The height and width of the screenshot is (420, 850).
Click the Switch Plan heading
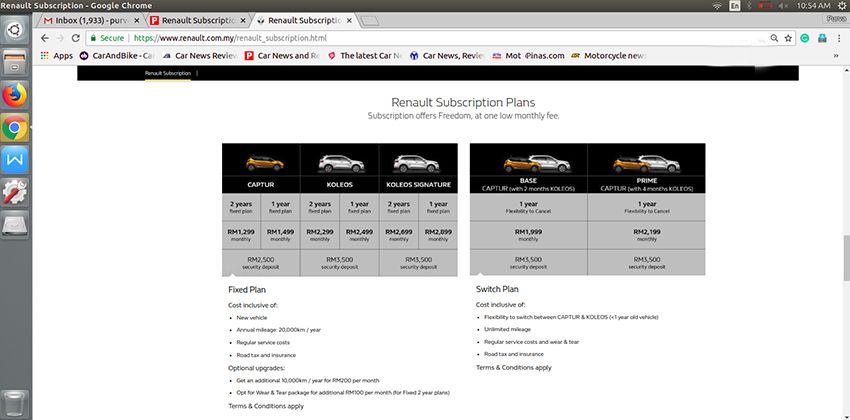497,289
